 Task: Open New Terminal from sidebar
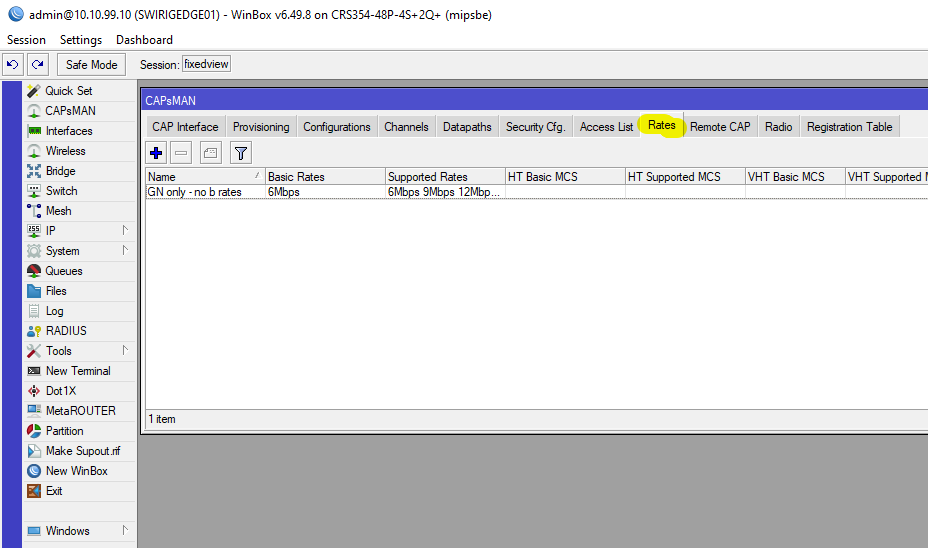click(x=78, y=371)
